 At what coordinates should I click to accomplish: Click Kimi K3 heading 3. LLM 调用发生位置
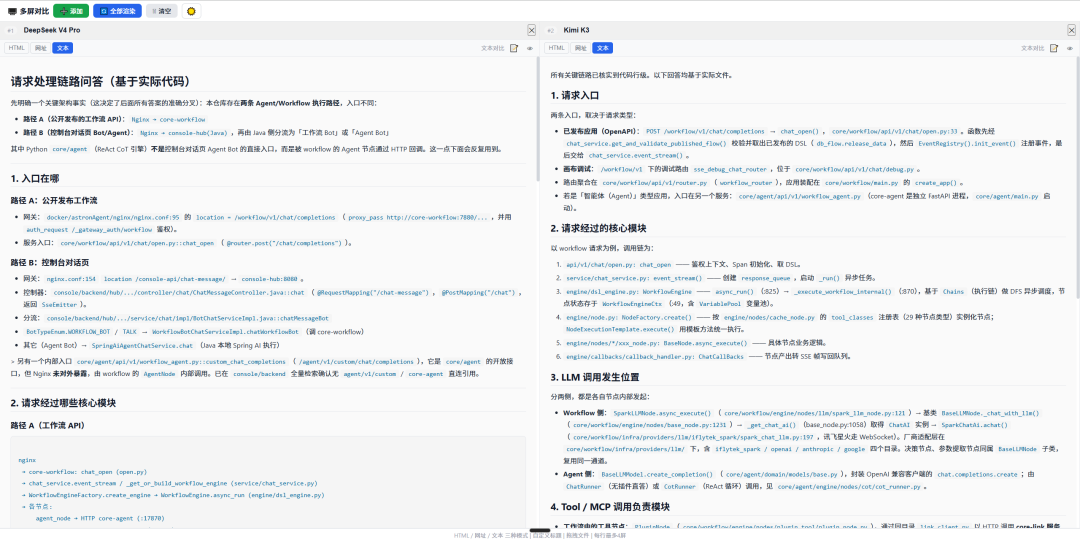(595, 377)
